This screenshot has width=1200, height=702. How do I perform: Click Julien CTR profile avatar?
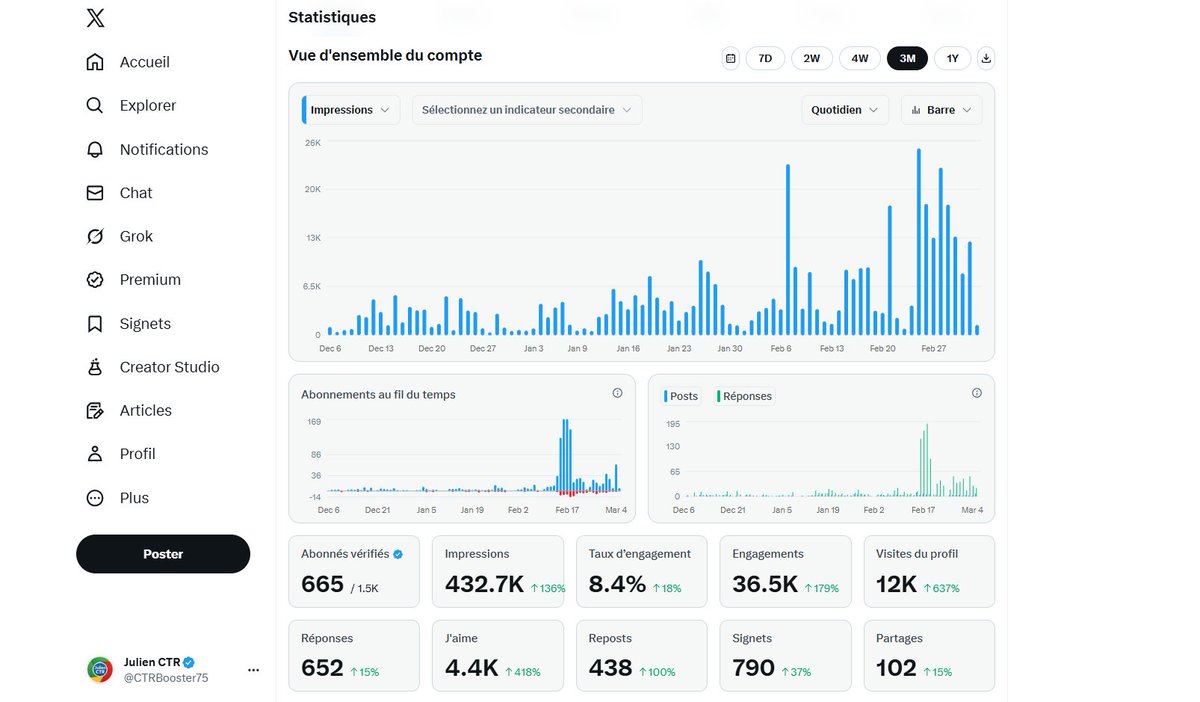pyautogui.click(x=100, y=669)
